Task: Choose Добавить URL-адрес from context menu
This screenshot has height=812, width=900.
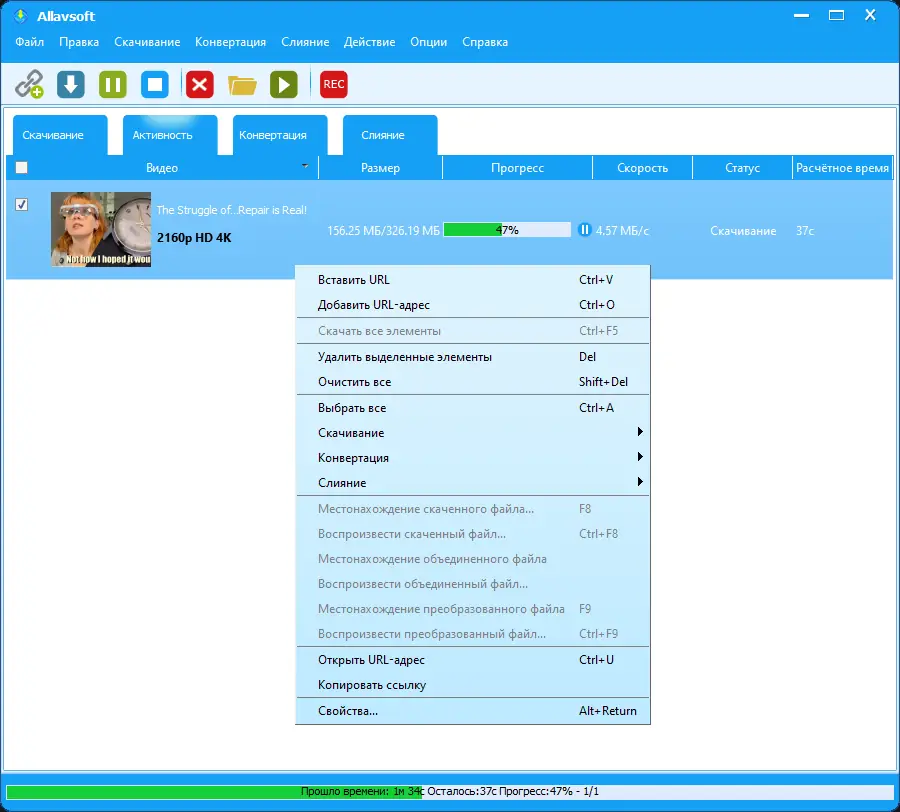Action: [x=472, y=305]
